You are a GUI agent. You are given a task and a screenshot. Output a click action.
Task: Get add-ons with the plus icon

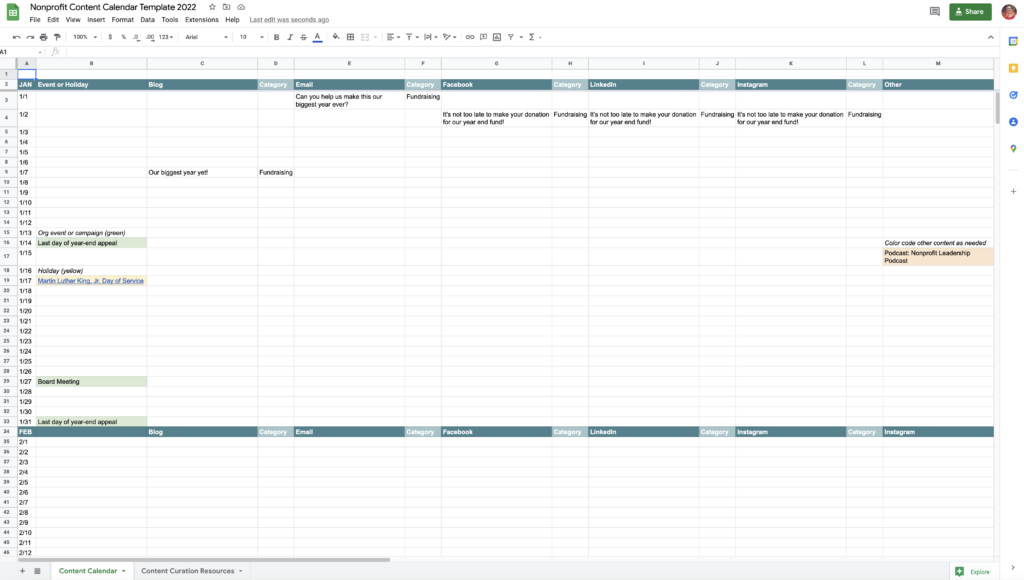(1013, 191)
